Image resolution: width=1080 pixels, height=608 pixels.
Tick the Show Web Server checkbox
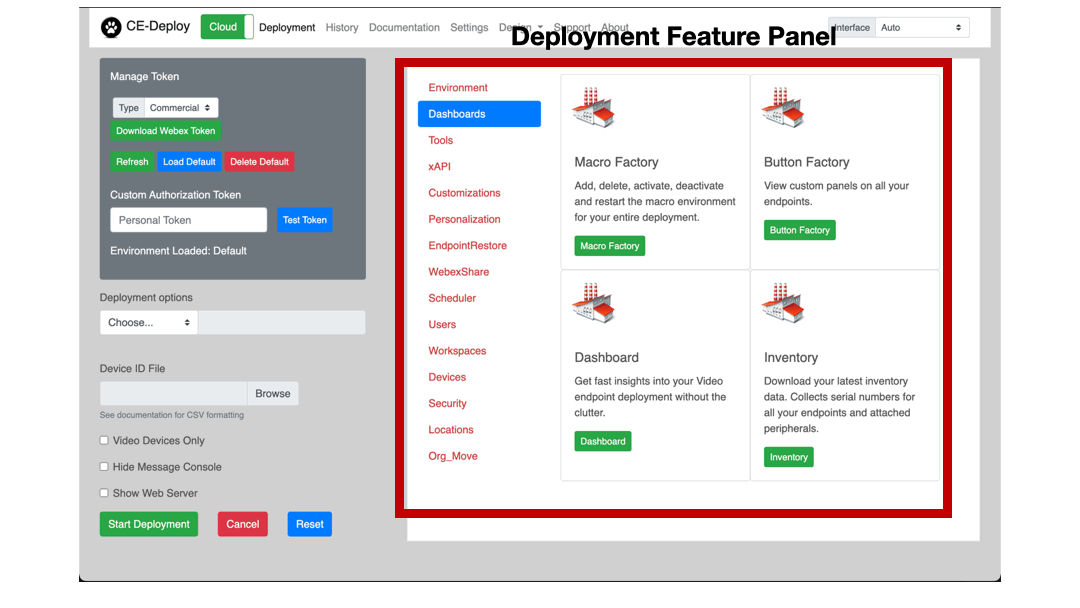click(104, 493)
